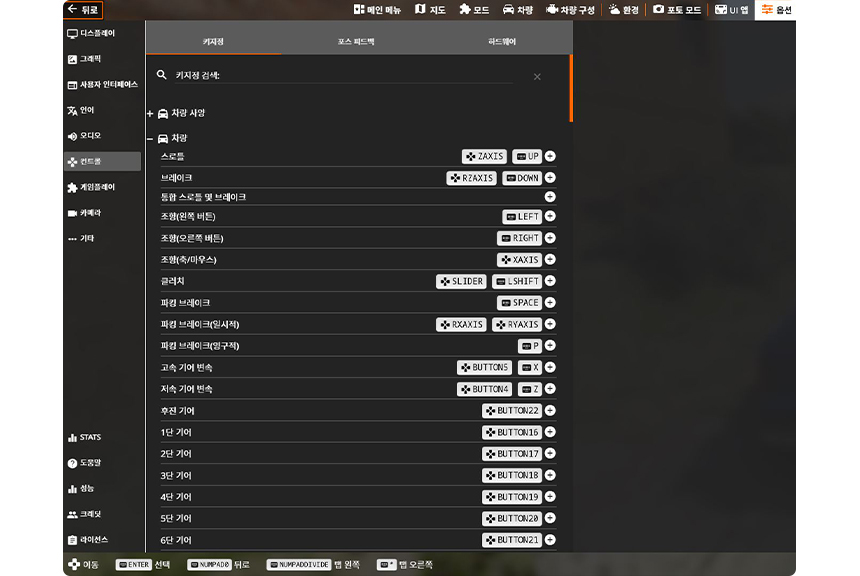Open the 지도 map from top bar
860x576 pixels.
point(431,10)
